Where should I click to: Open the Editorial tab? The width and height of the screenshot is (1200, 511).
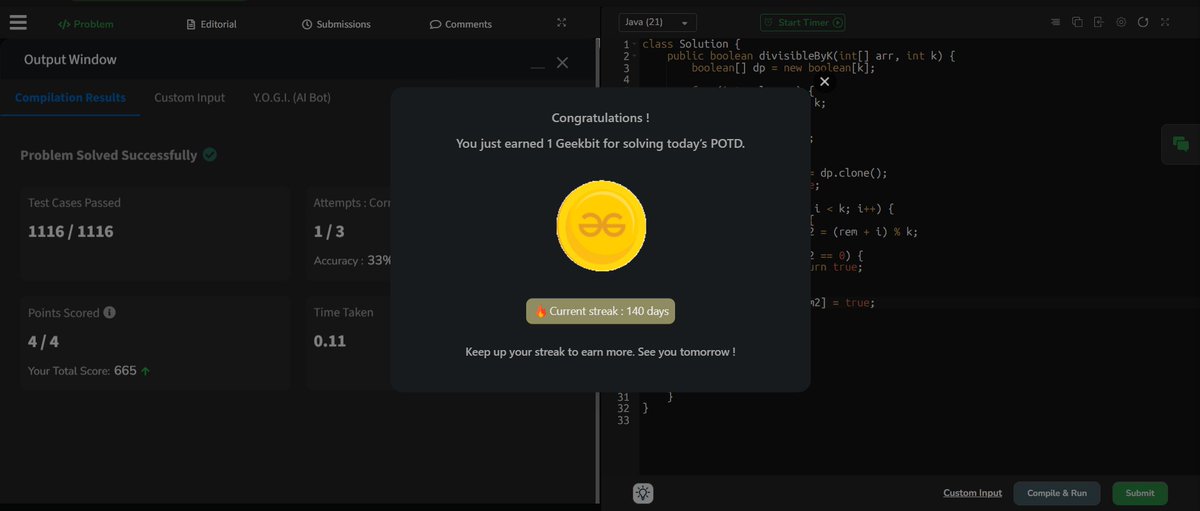(x=212, y=24)
